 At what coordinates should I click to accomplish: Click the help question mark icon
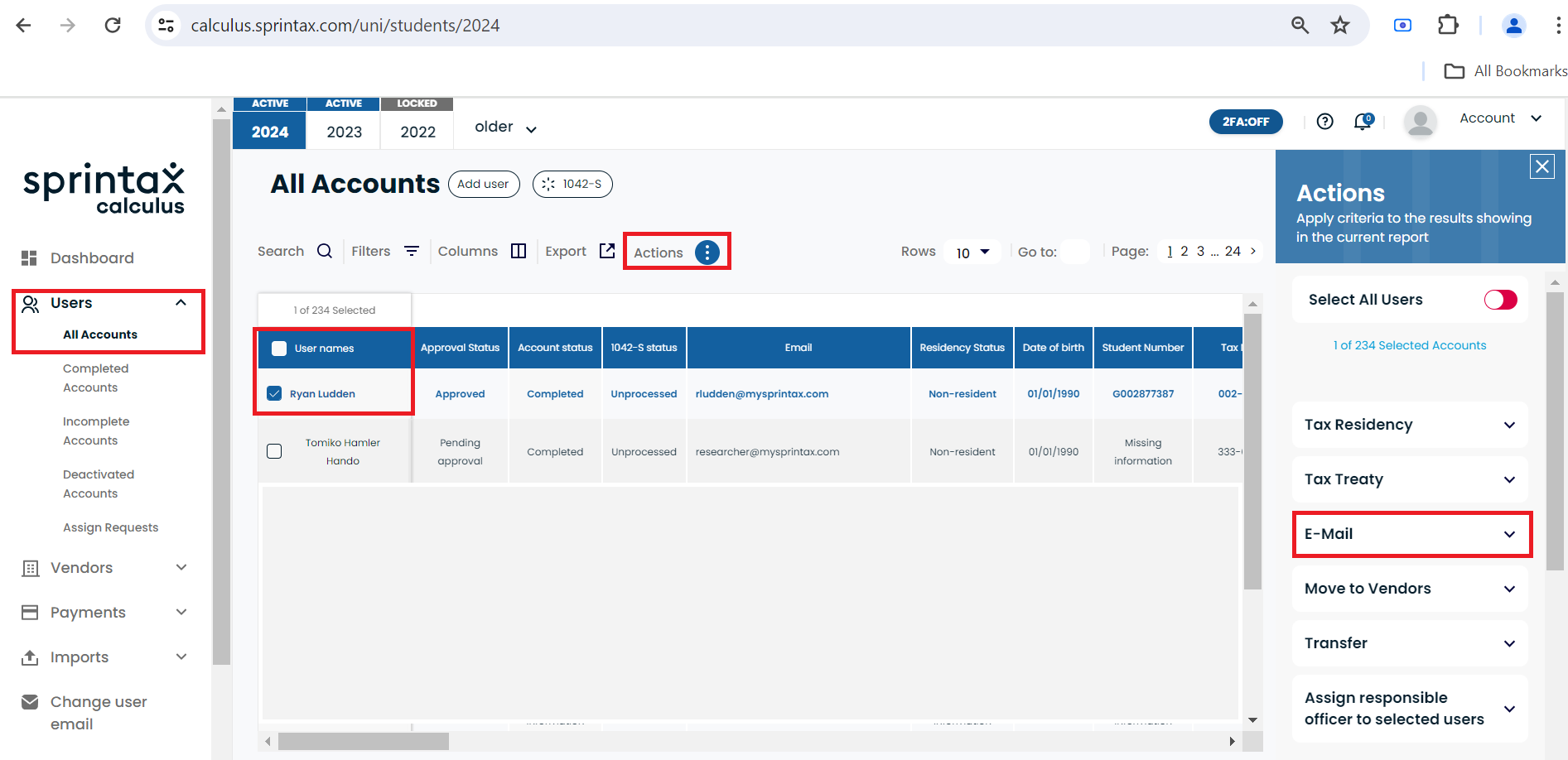tap(1325, 122)
